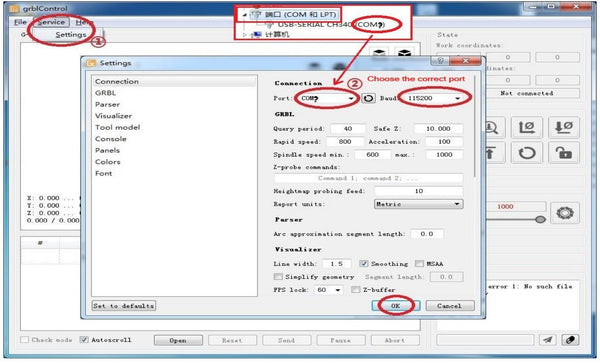
Task: Toggle the spindle gear icon button
Action: tap(565, 213)
